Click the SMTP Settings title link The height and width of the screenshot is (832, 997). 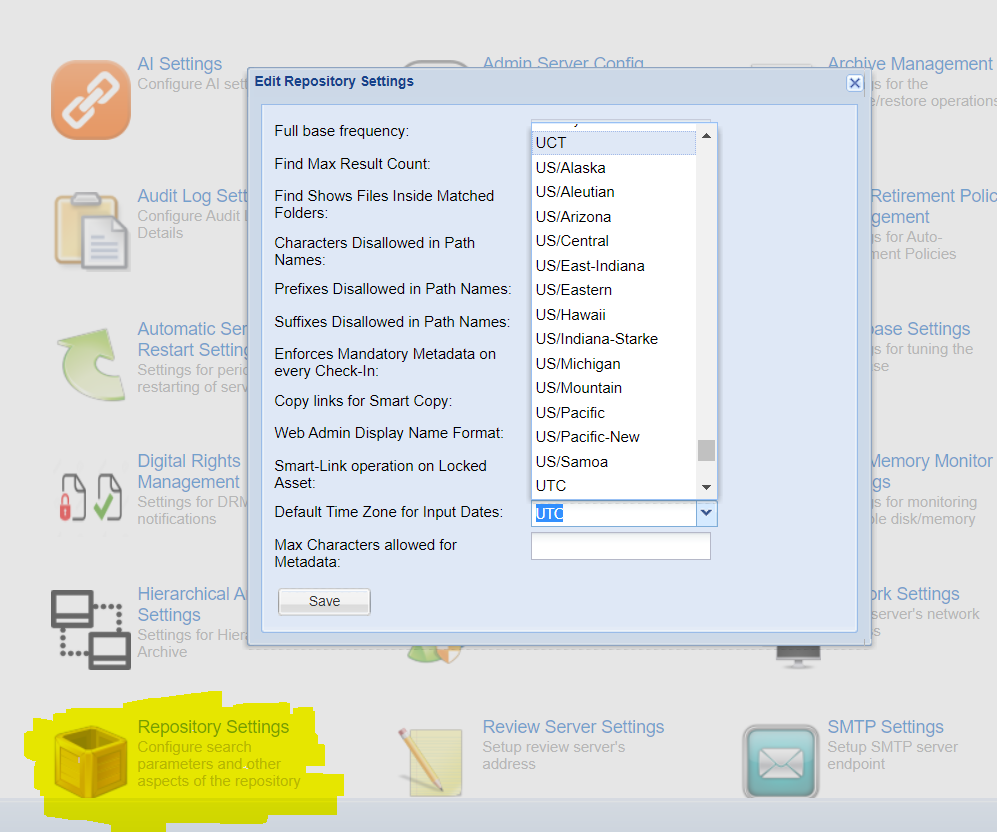tap(885, 727)
